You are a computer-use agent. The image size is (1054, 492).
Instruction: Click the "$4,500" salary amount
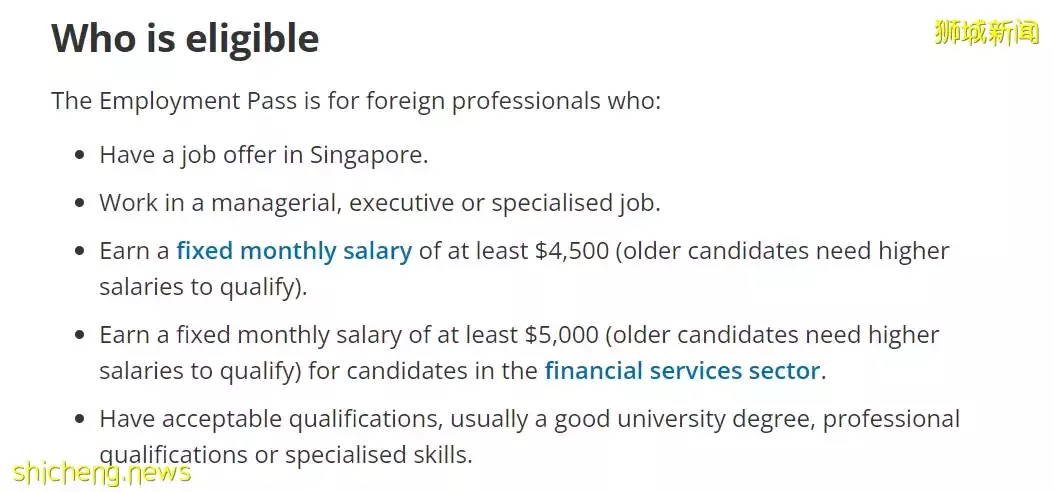point(572,251)
